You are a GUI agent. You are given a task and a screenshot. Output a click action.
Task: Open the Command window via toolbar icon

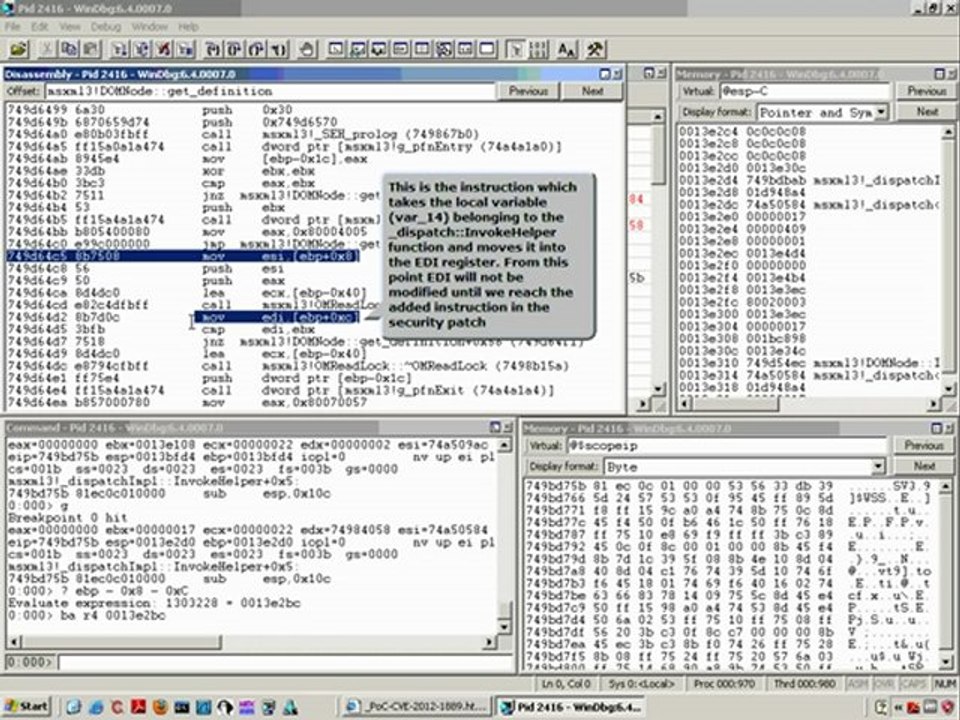(336, 50)
